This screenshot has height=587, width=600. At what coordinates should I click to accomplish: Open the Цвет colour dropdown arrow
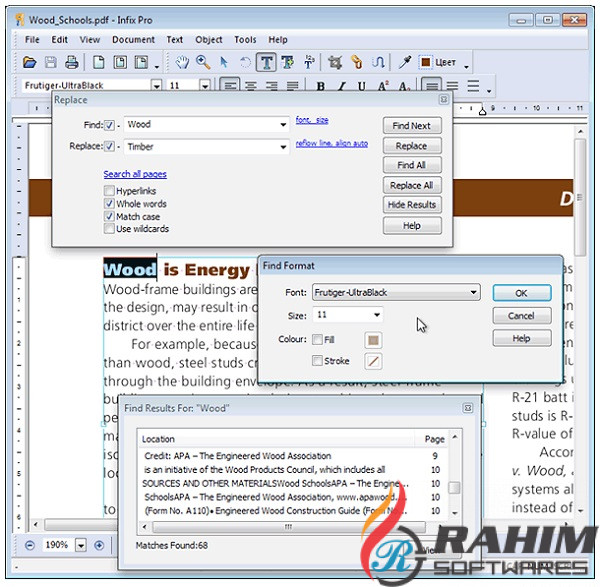(x=466, y=67)
